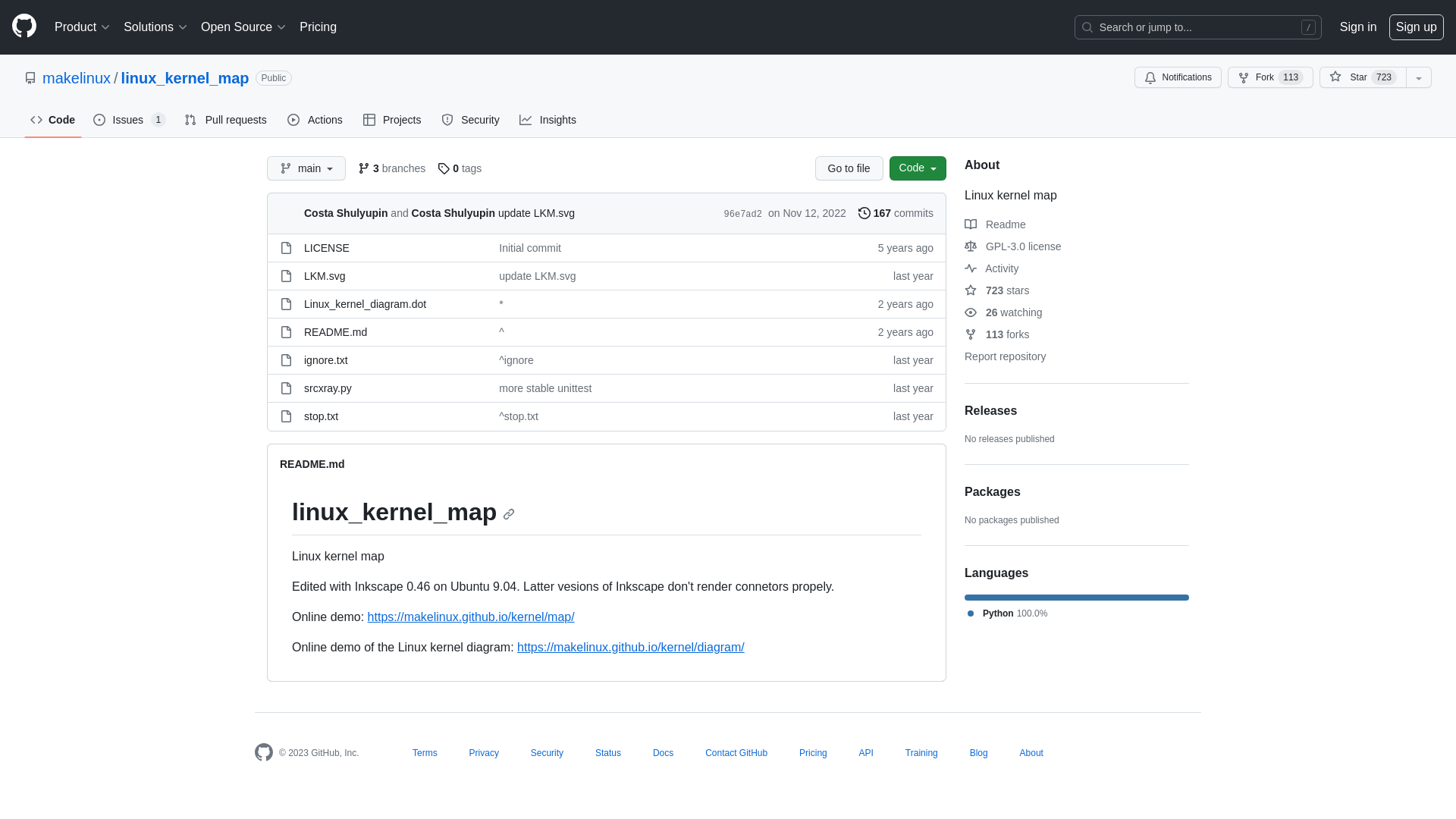The height and width of the screenshot is (819, 1456).
Task: Click file icon next to LICENSE
Action: [x=286, y=248]
